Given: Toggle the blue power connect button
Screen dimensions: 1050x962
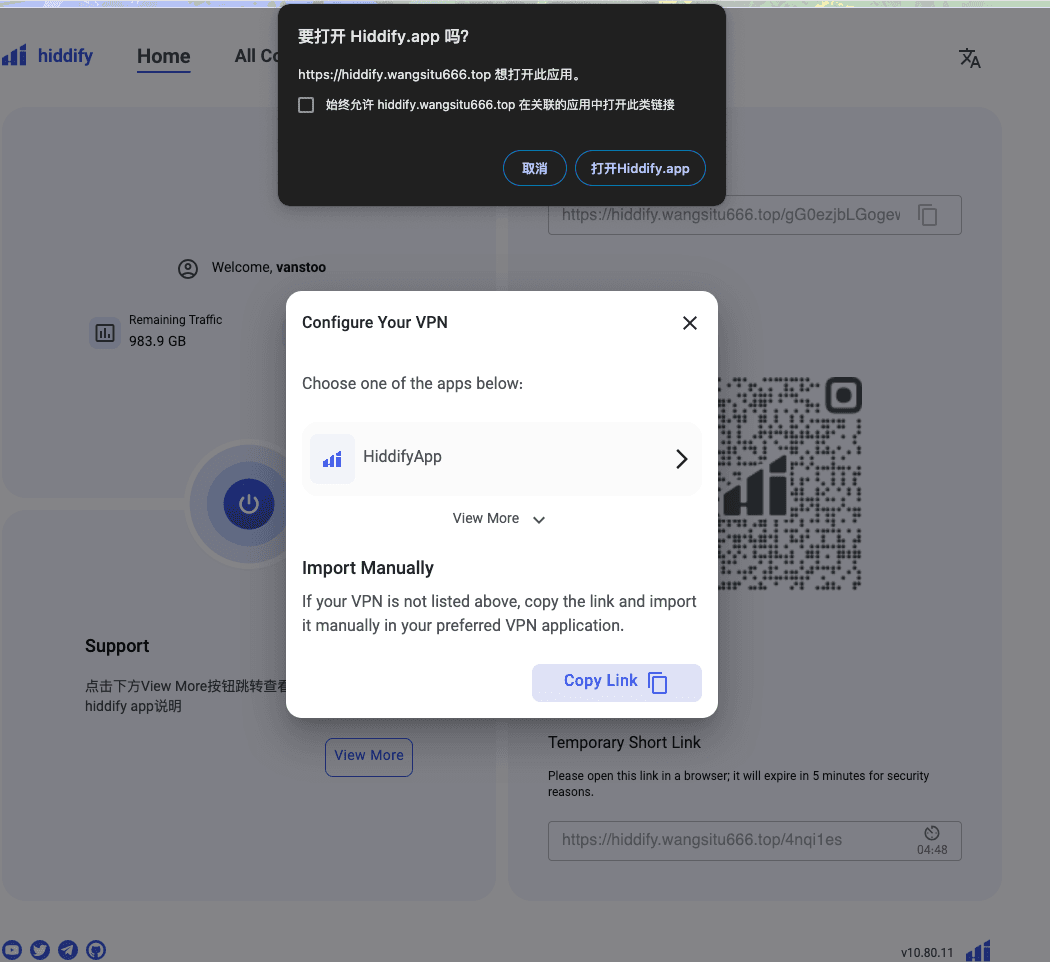Looking at the screenshot, I should (248, 503).
